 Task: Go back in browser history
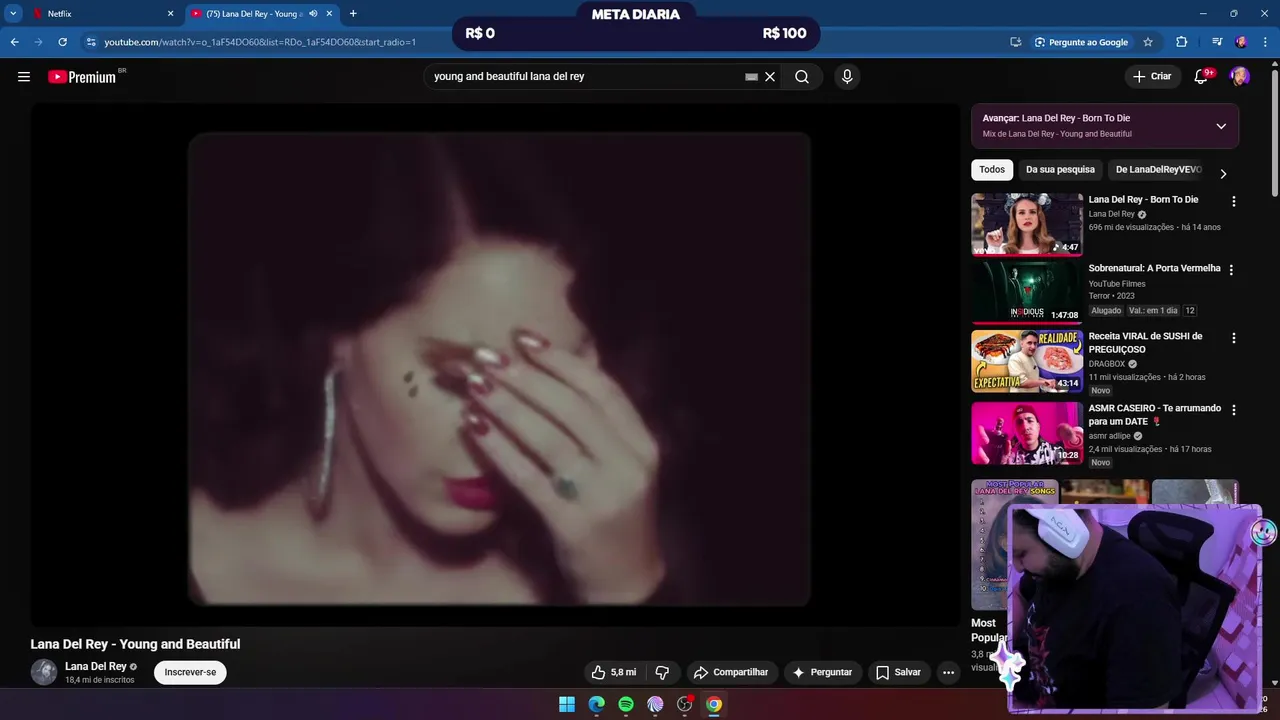click(x=14, y=42)
